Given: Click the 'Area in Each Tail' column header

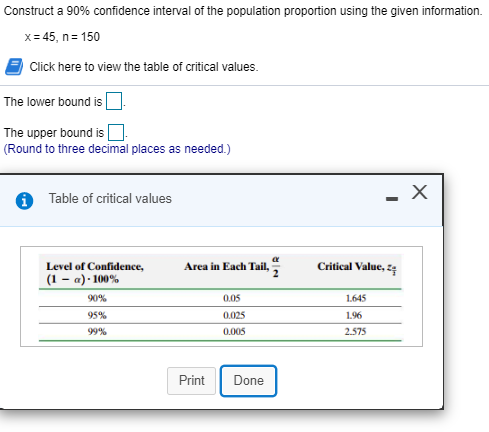Looking at the screenshot, I should click(x=232, y=267).
